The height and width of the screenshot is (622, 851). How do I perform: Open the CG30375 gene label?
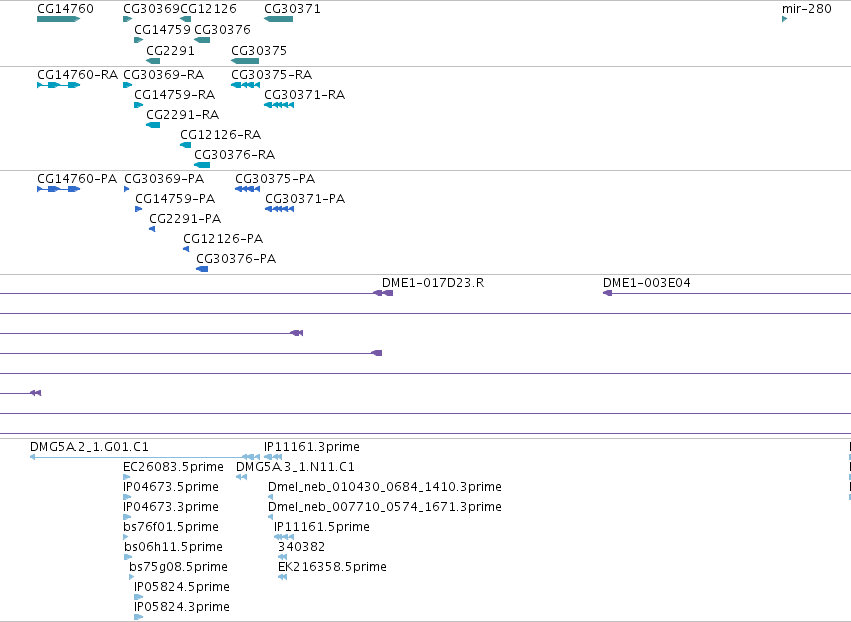tap(259, 50)
